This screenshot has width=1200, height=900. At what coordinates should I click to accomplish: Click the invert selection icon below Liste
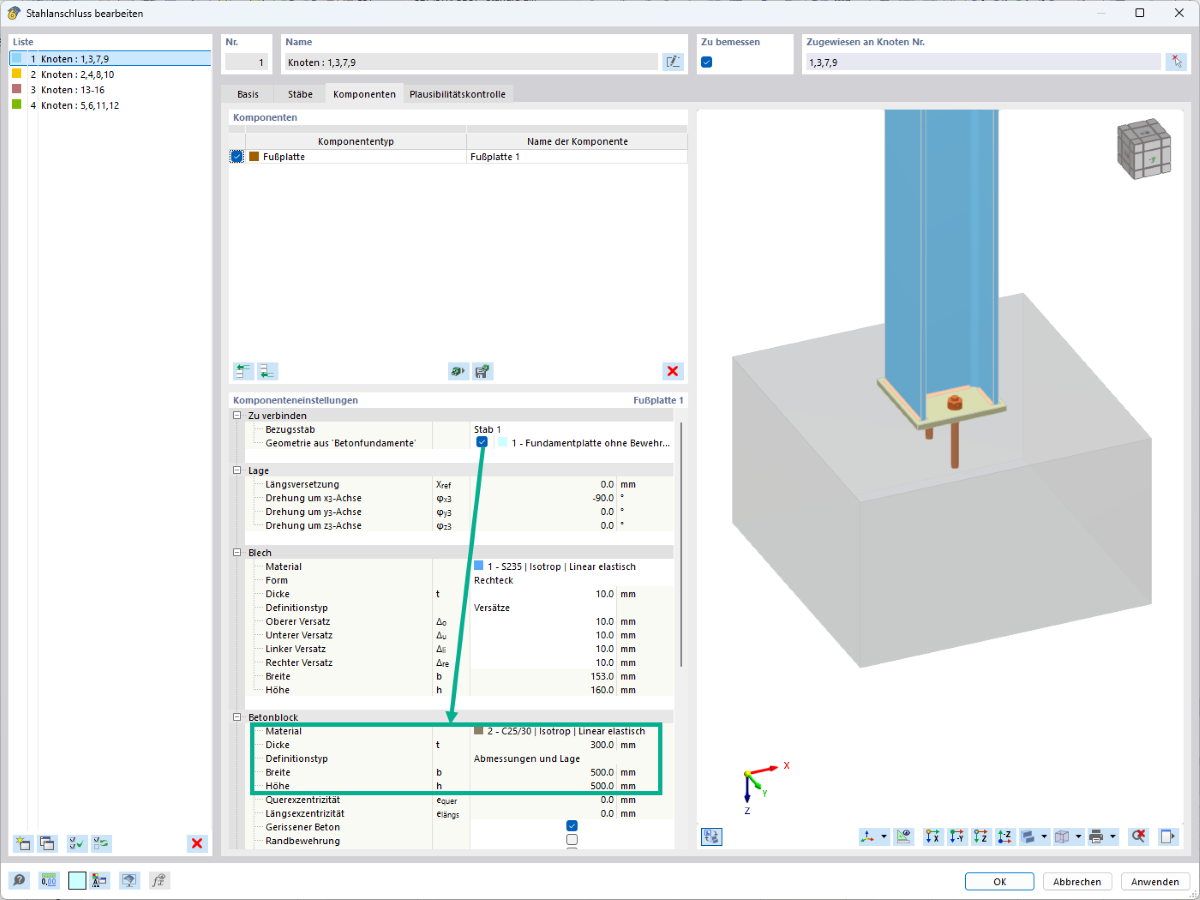101,843
